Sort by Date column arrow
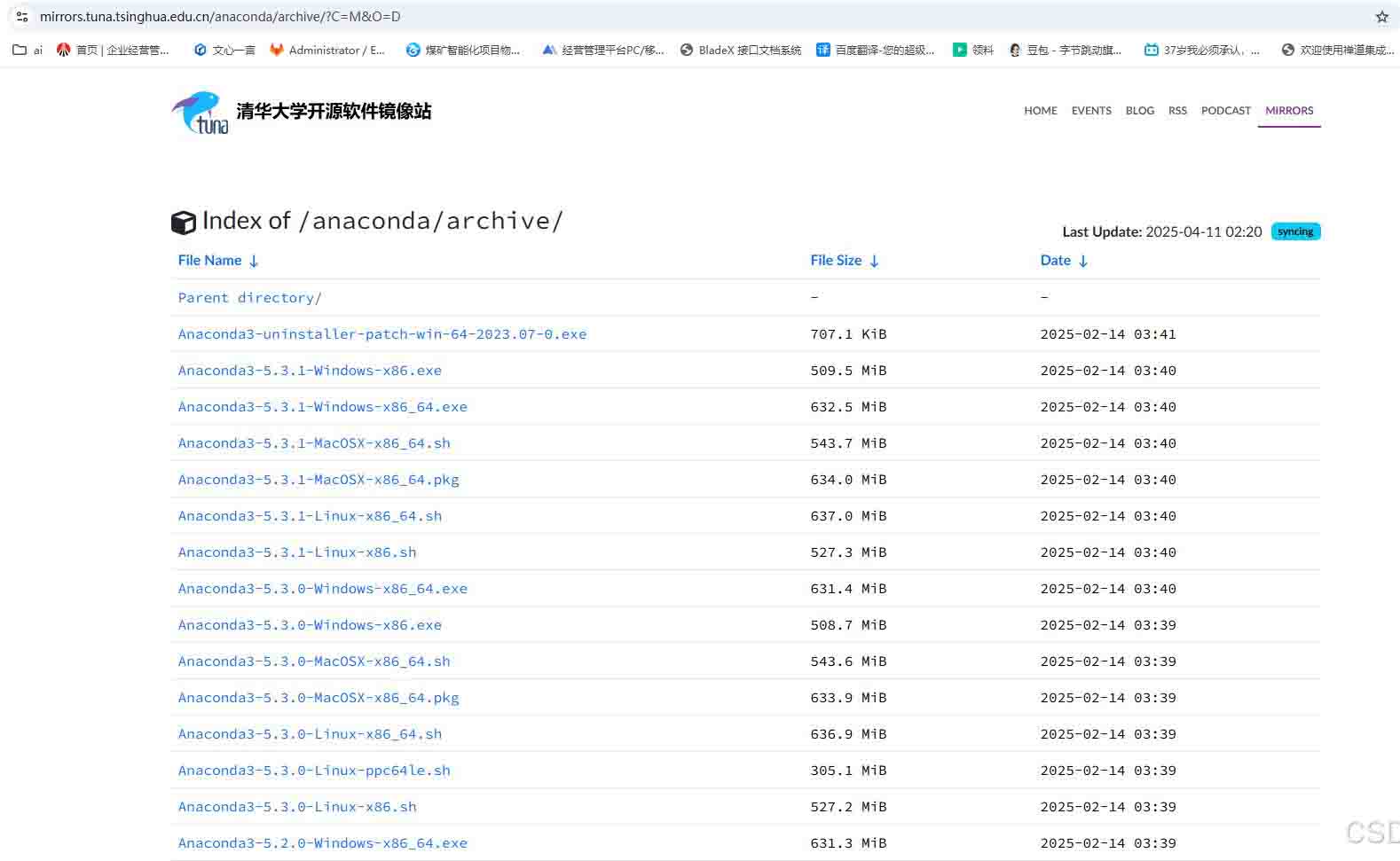 (1083, 261)
